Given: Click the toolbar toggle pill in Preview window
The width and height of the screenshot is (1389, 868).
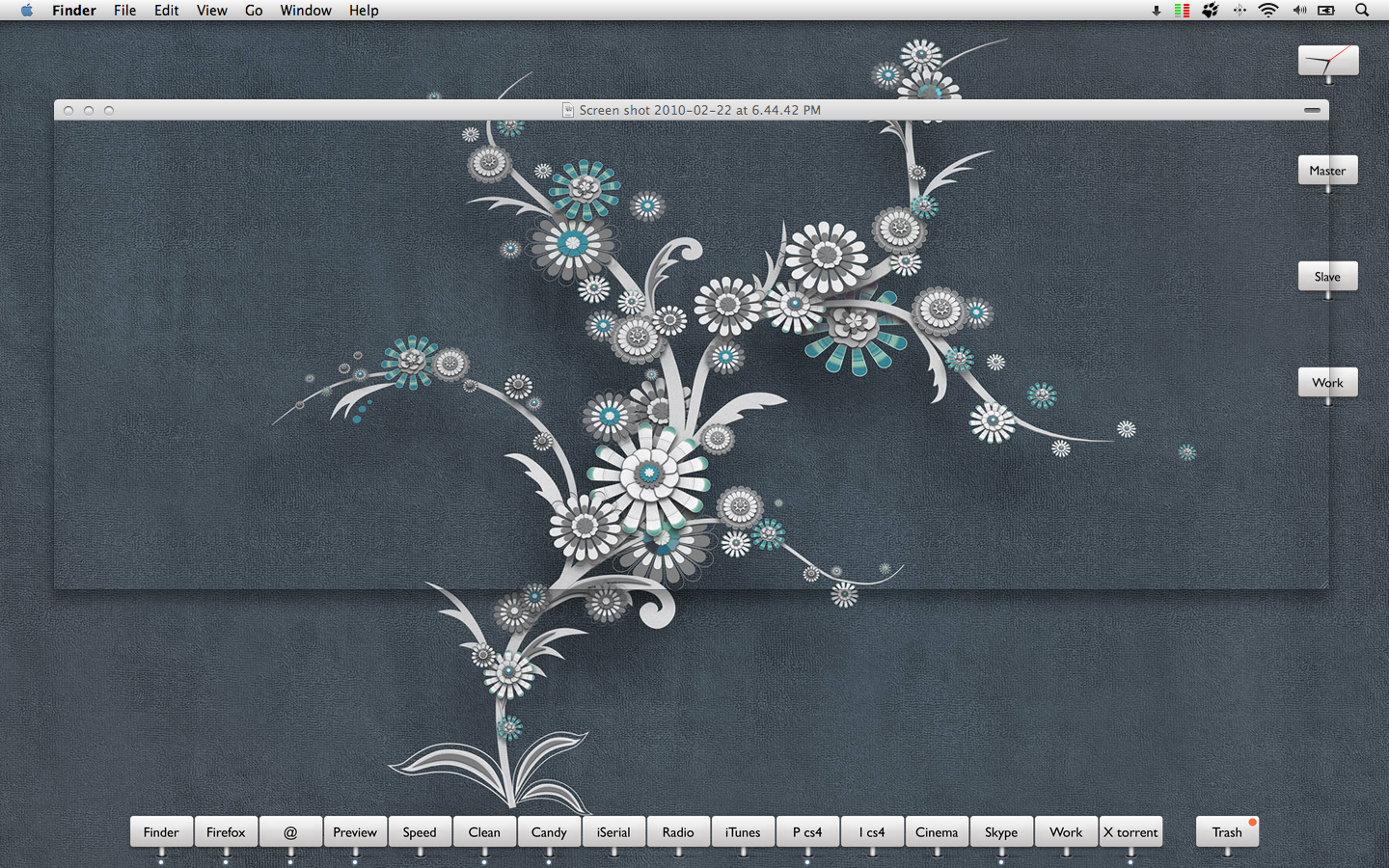Looking at the screenshot, I should coord(1312,110).
